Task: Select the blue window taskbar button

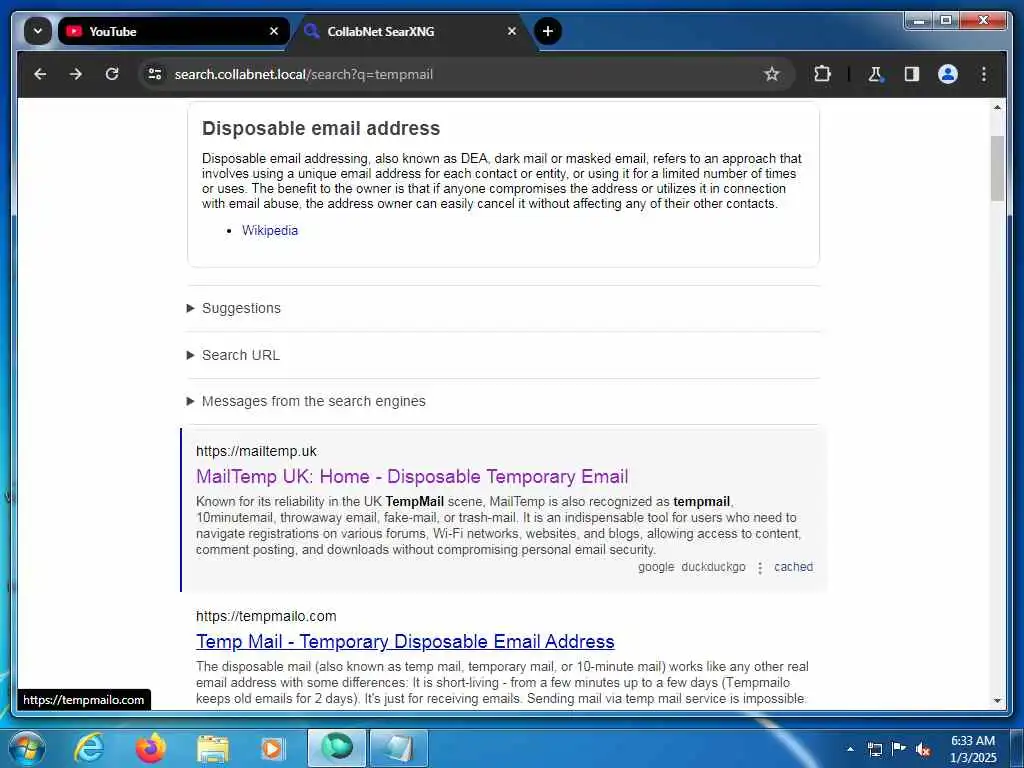Action: tap(399, 748)
